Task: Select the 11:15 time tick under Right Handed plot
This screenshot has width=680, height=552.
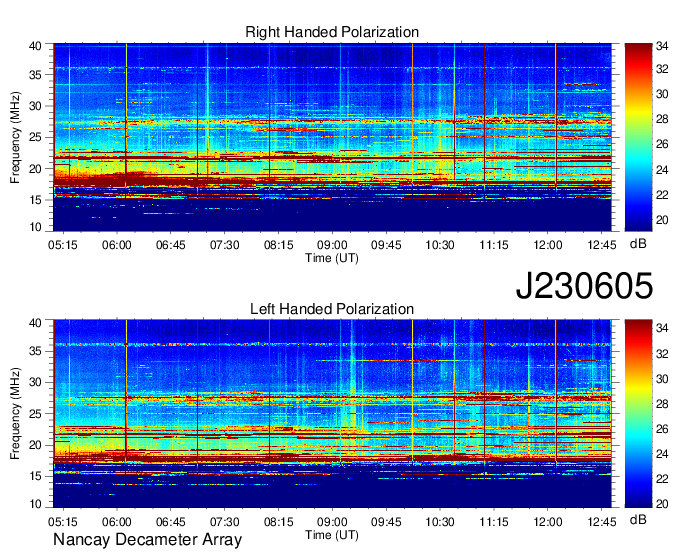Action: (494, 245)
